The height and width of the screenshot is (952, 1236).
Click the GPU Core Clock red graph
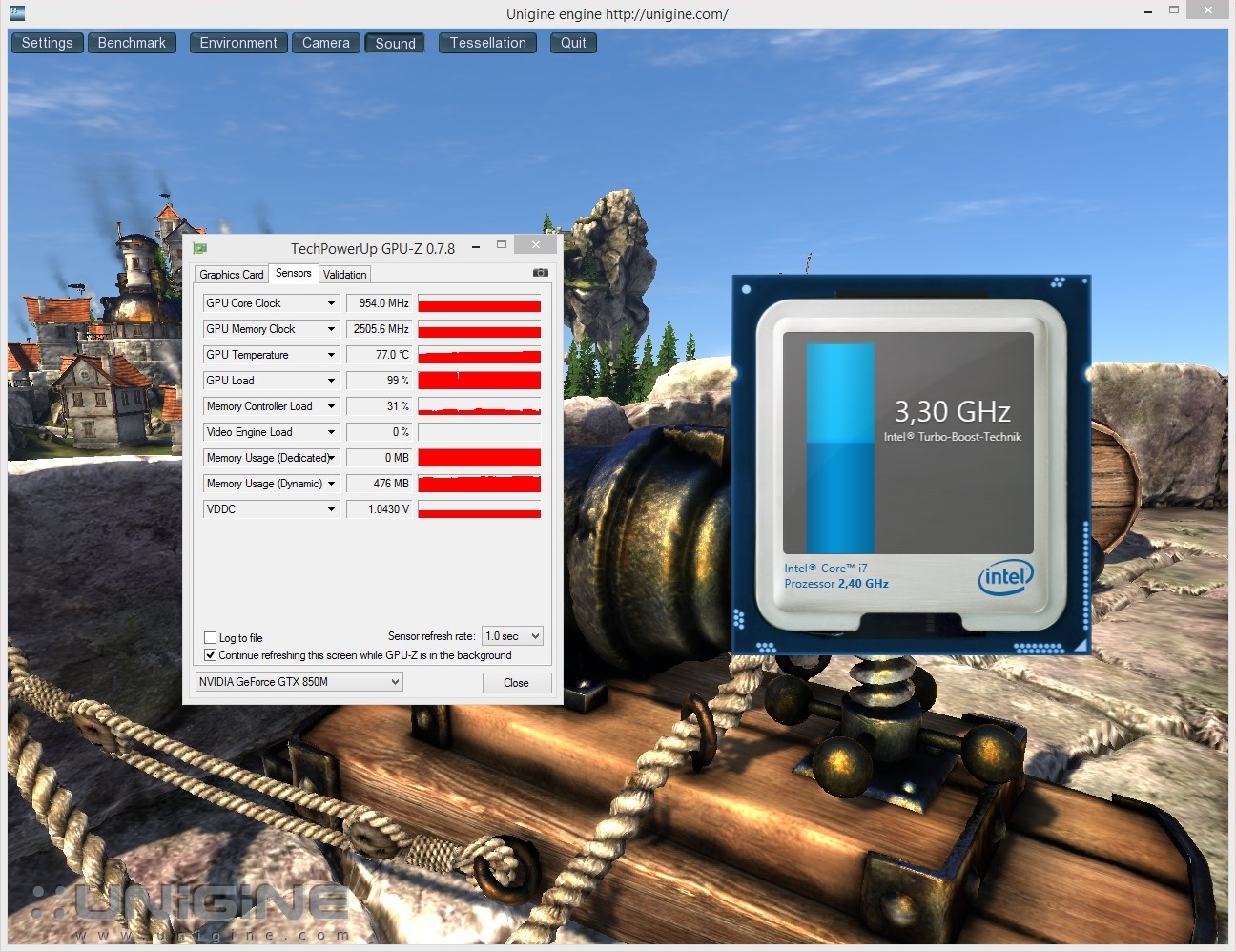pyautogui.click(x=480, y=303)
